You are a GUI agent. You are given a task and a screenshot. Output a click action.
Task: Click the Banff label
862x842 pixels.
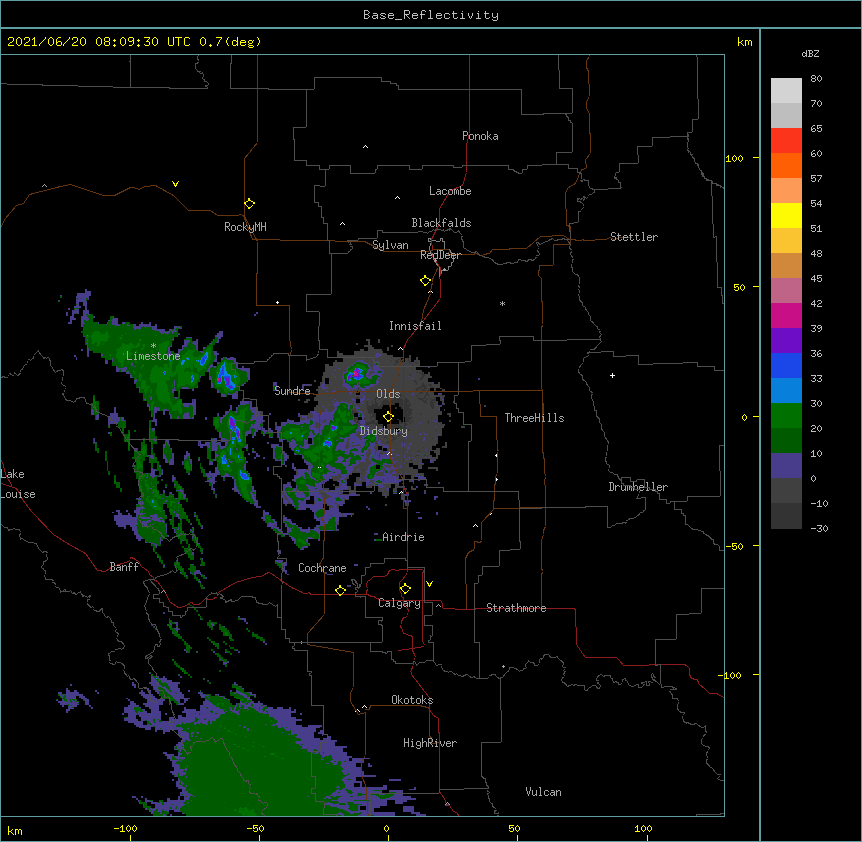pos(124,567)
